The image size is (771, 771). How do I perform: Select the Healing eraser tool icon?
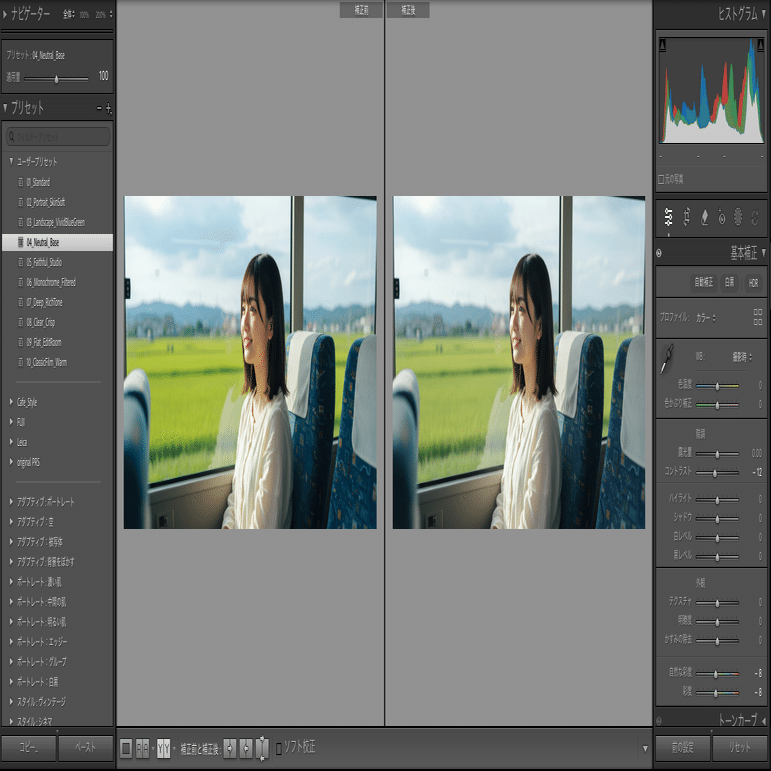coord(704,217)
